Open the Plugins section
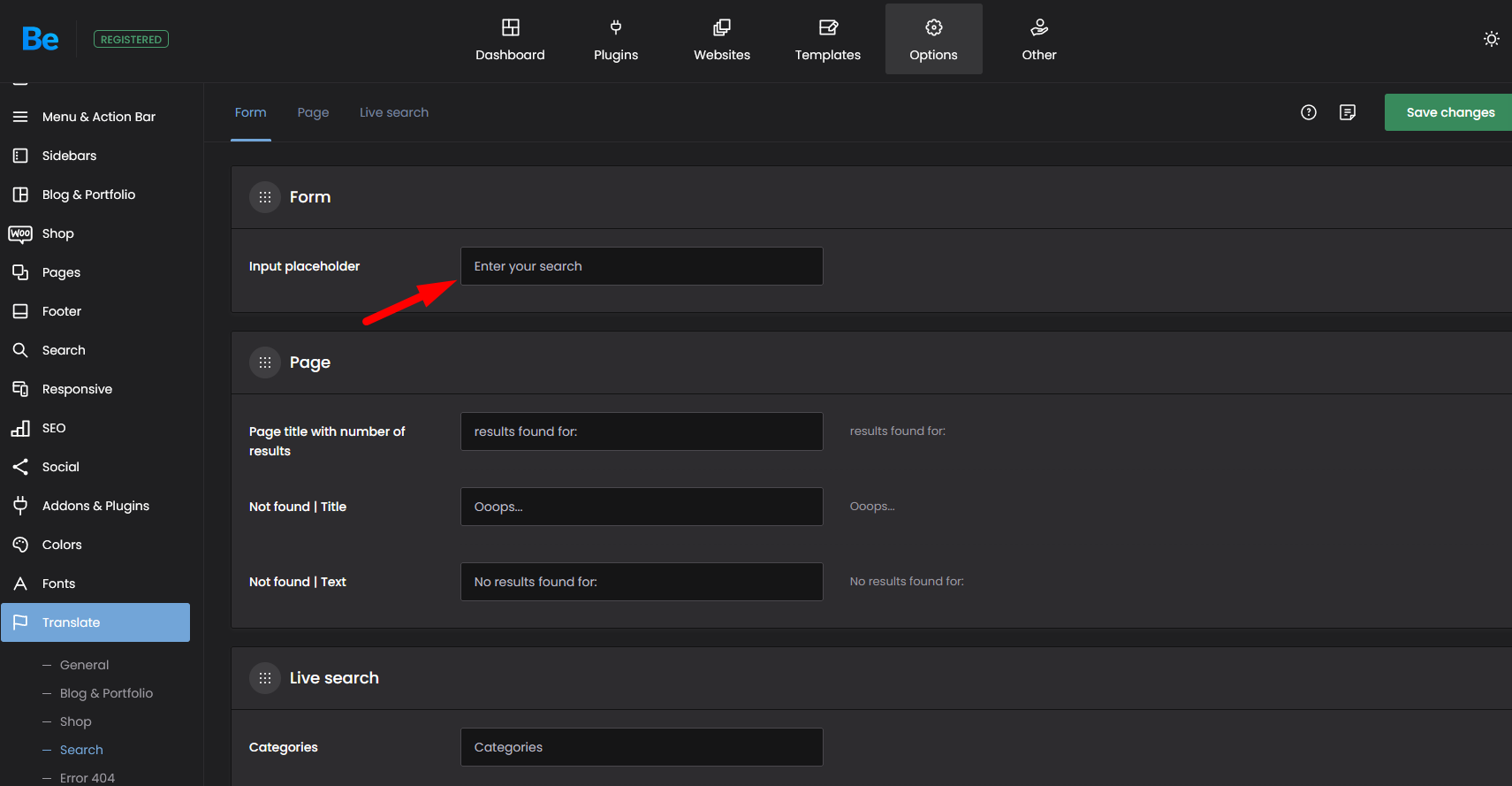Viewport: 1512px width, 786px height. click(x=616, y=40)
